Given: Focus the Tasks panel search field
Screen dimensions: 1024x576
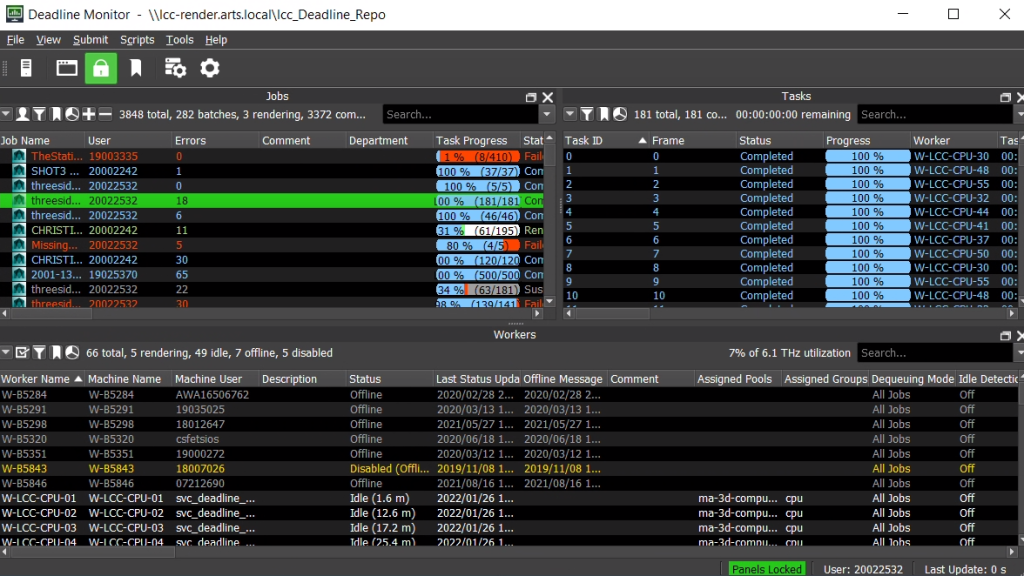Looking at the screenshot, I should click(935, 114).
